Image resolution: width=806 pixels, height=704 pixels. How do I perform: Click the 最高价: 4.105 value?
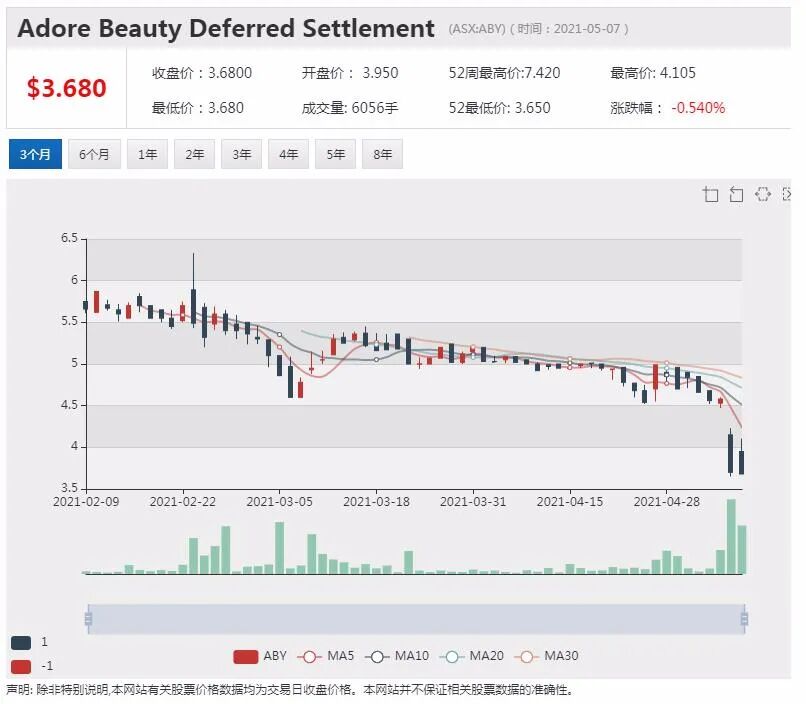click(653, 73)
